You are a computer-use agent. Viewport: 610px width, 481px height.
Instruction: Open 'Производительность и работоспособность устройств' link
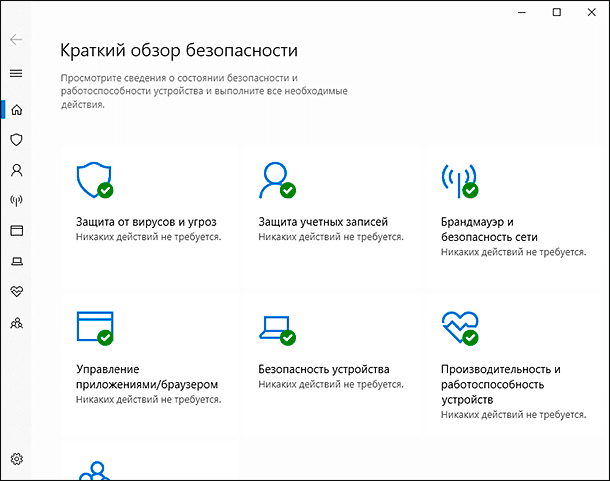[x=501, y=384]
